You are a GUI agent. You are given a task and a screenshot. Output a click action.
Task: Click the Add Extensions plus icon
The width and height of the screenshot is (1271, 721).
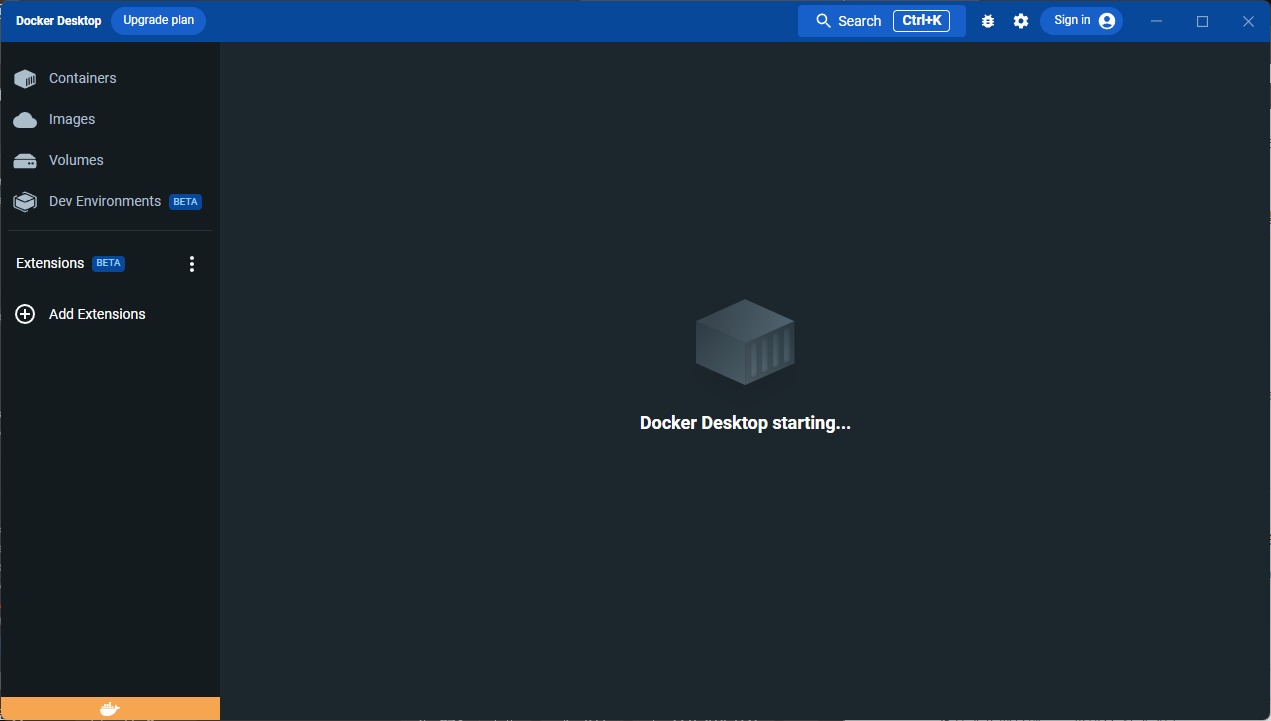coord(25,314)
